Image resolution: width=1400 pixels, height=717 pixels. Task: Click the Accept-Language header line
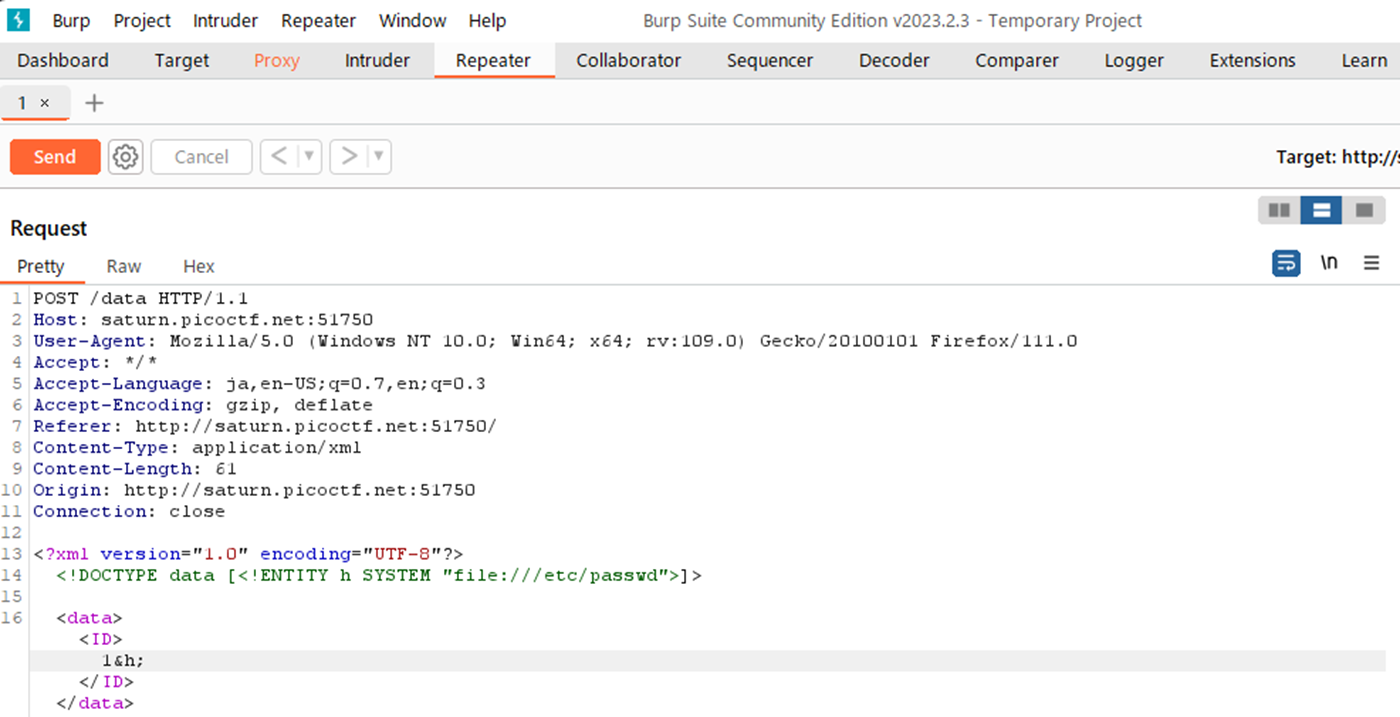(259, 384)
